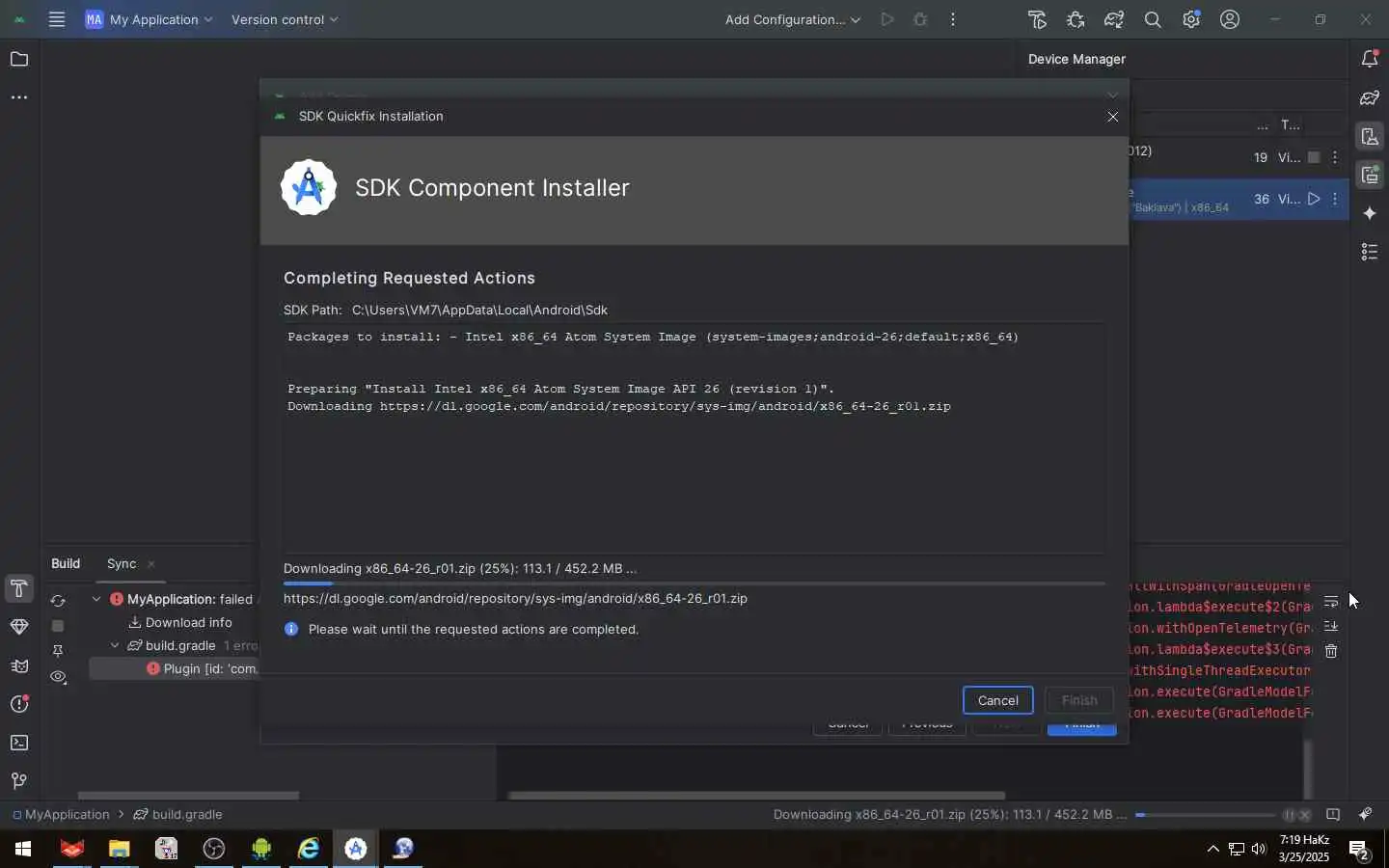Click build output vertical scrollbar

pos(1309,769)
